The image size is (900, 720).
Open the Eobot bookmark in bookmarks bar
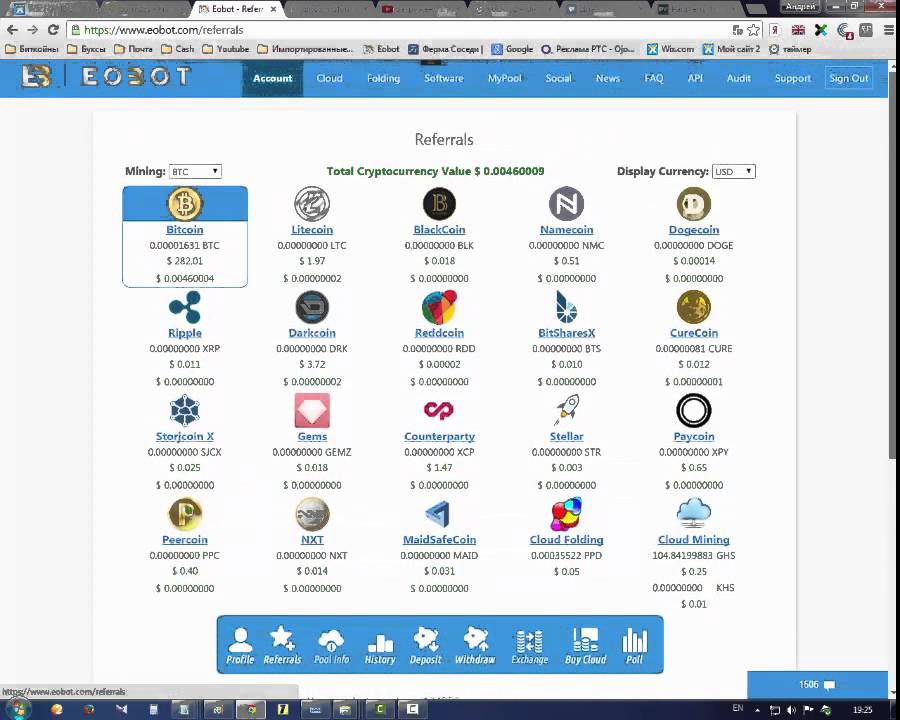[382, 49]
